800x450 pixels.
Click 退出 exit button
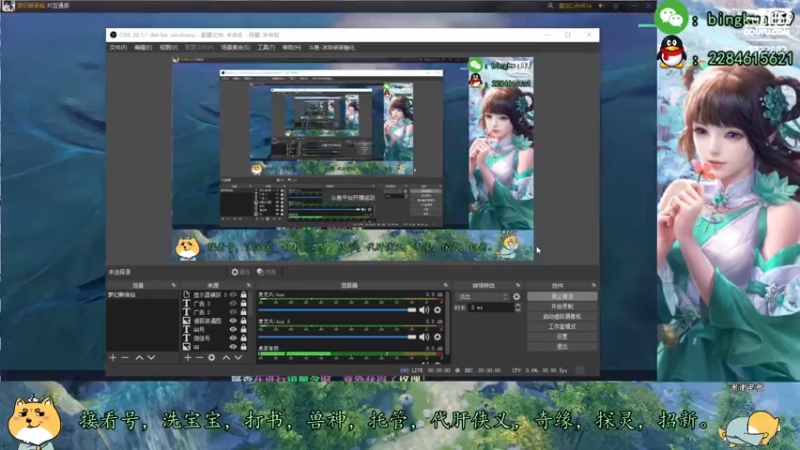[x=562, y=346]
